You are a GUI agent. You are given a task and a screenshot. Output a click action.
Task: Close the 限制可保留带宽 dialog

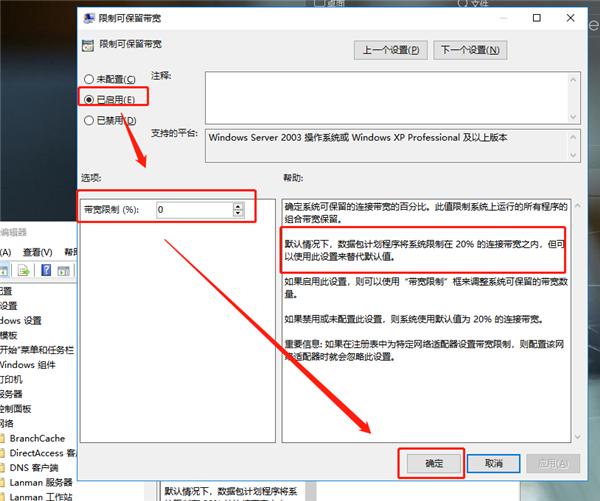coord(571,18)
